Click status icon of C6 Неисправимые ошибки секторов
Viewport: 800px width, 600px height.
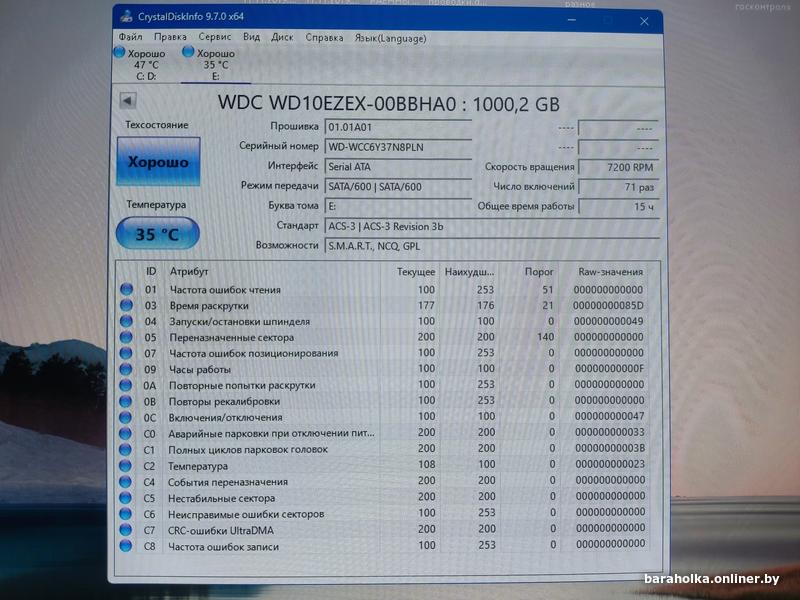pyautogui.click(x=126, y=514)
